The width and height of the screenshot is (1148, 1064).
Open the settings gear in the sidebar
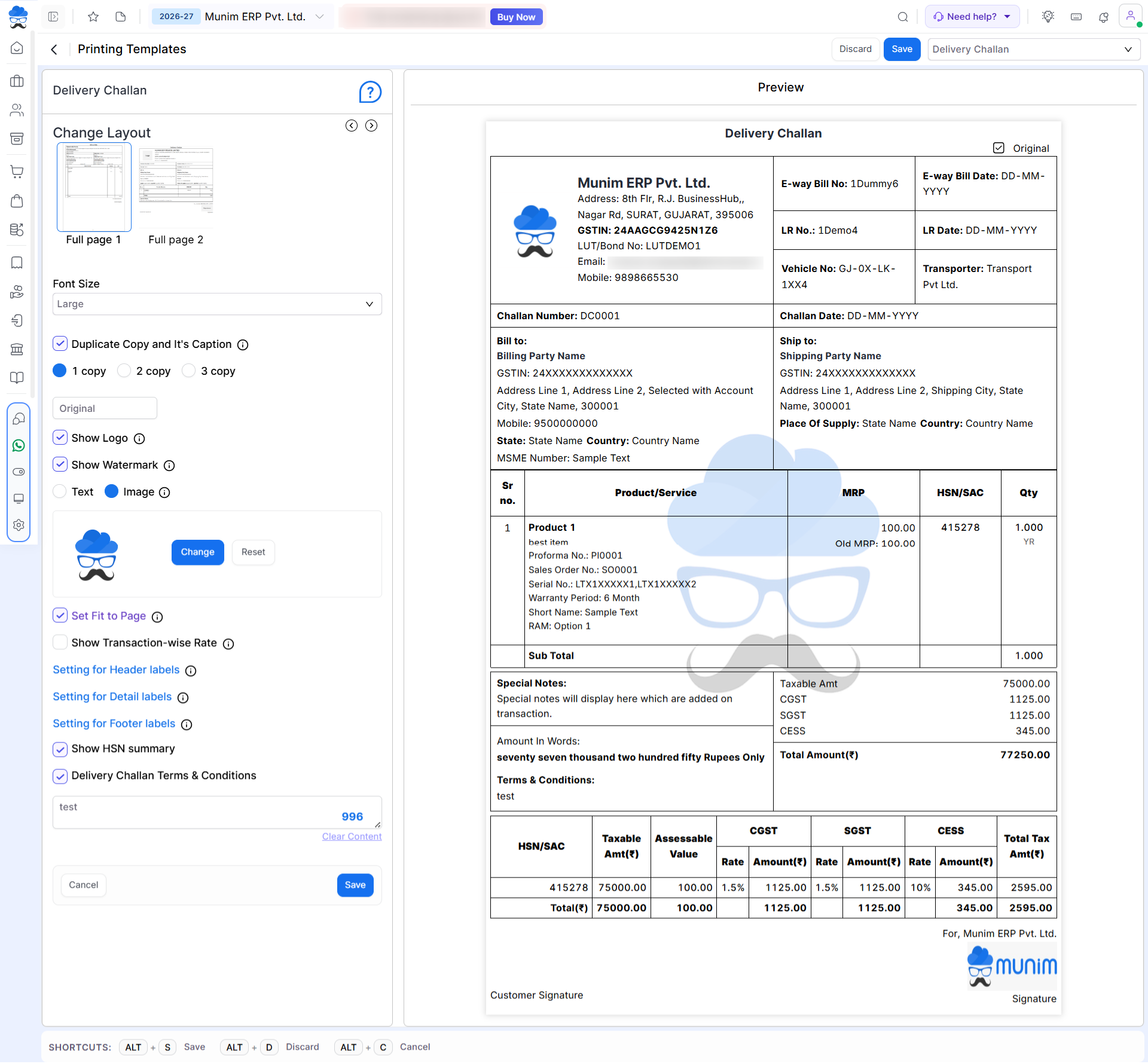(x=19, y=525)
